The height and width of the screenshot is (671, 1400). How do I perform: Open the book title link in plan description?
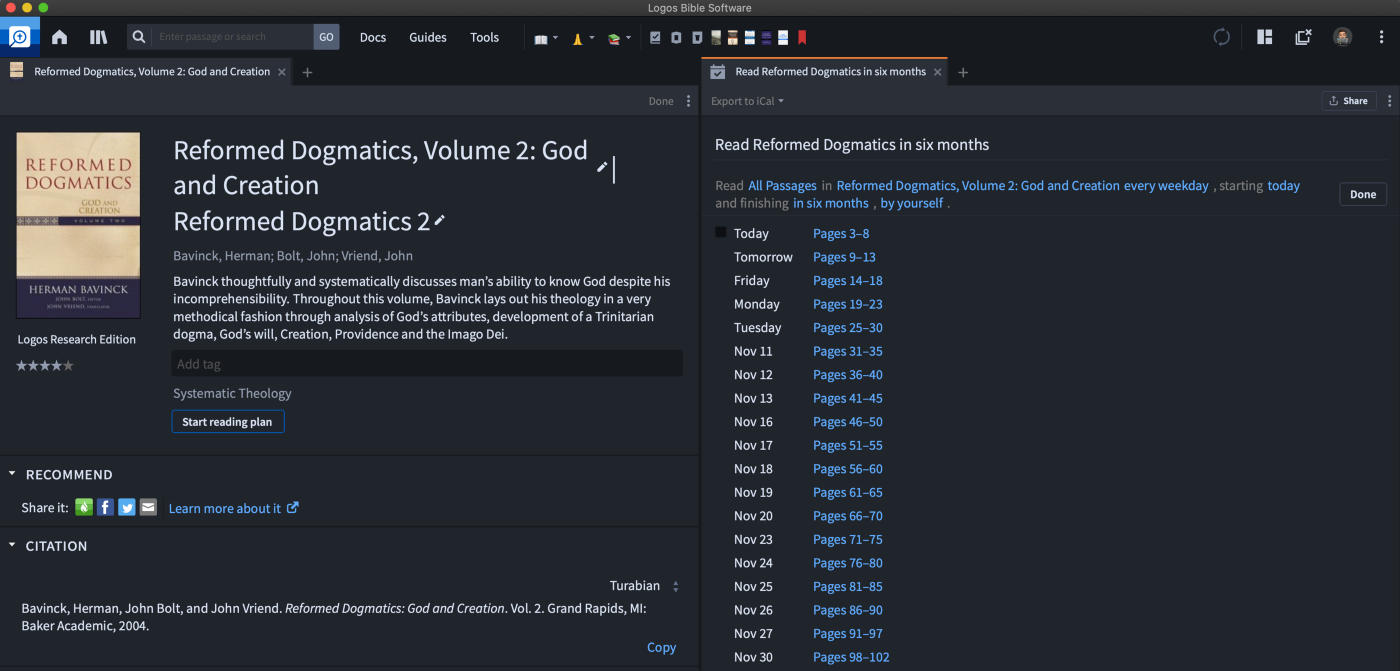pos(978,186)
